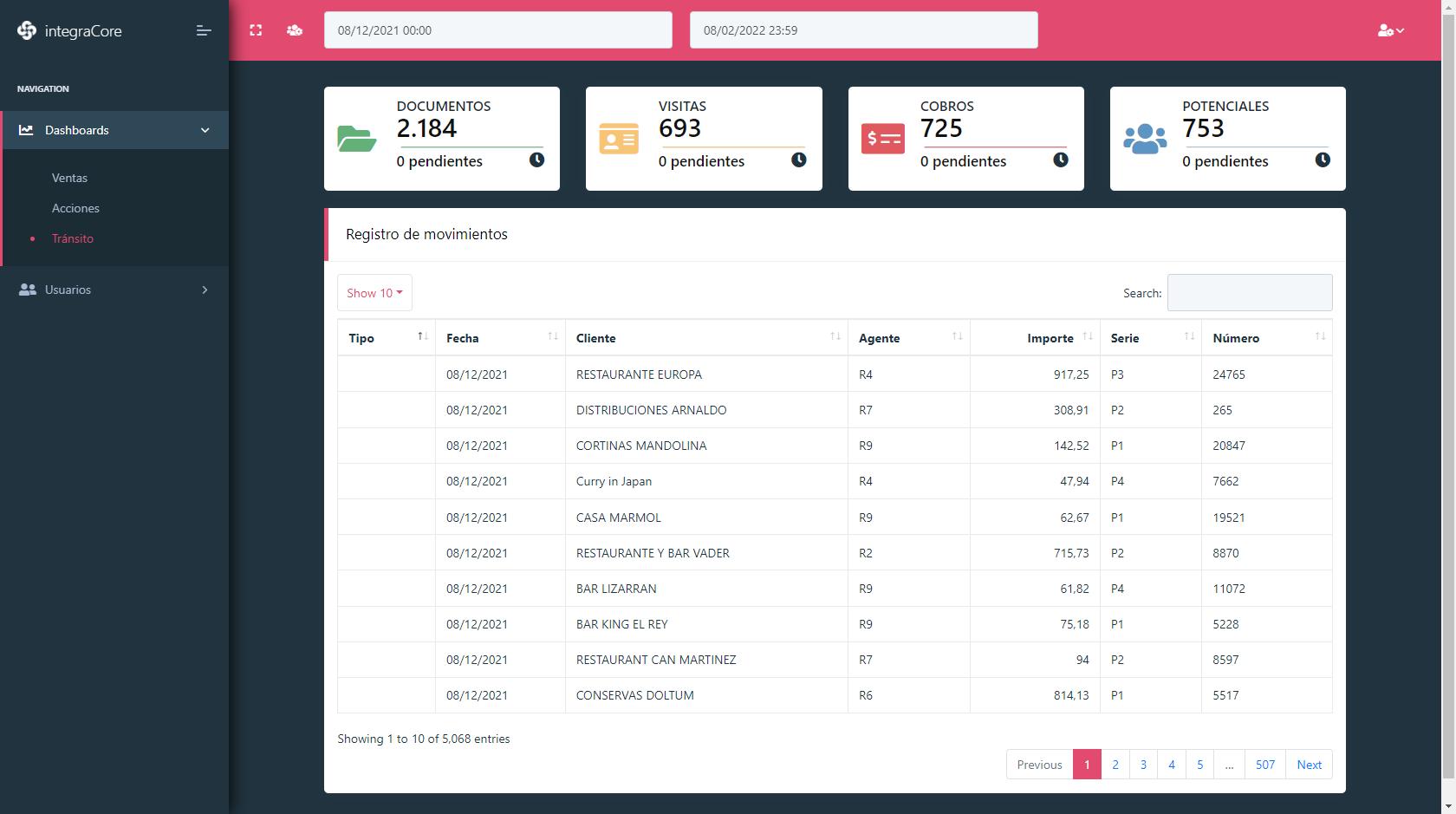Click the clock icon on Documentos card
The width and height of the screenshot is (1456, 814).
(x=537, y=160)
